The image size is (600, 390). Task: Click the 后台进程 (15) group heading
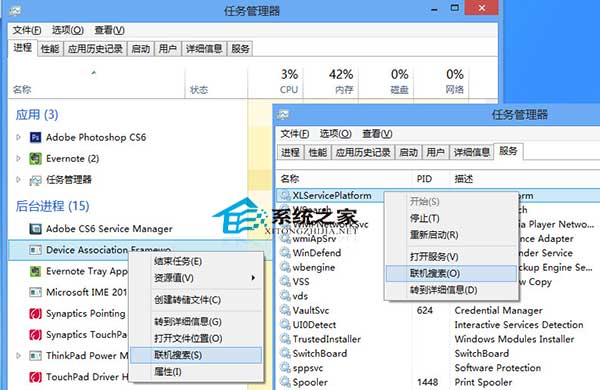[52, 206]
